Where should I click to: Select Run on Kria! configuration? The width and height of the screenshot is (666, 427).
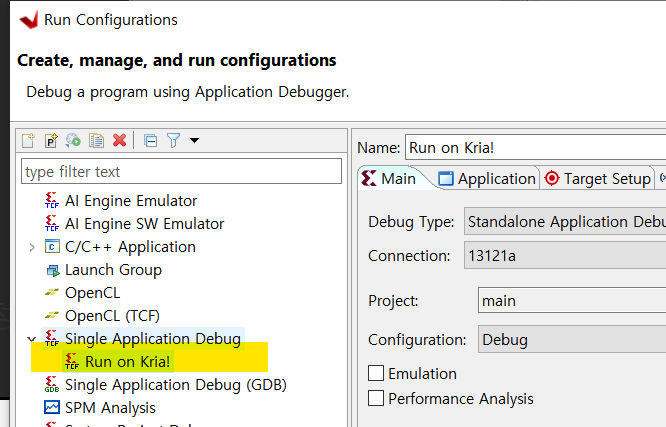coord(127,362)
